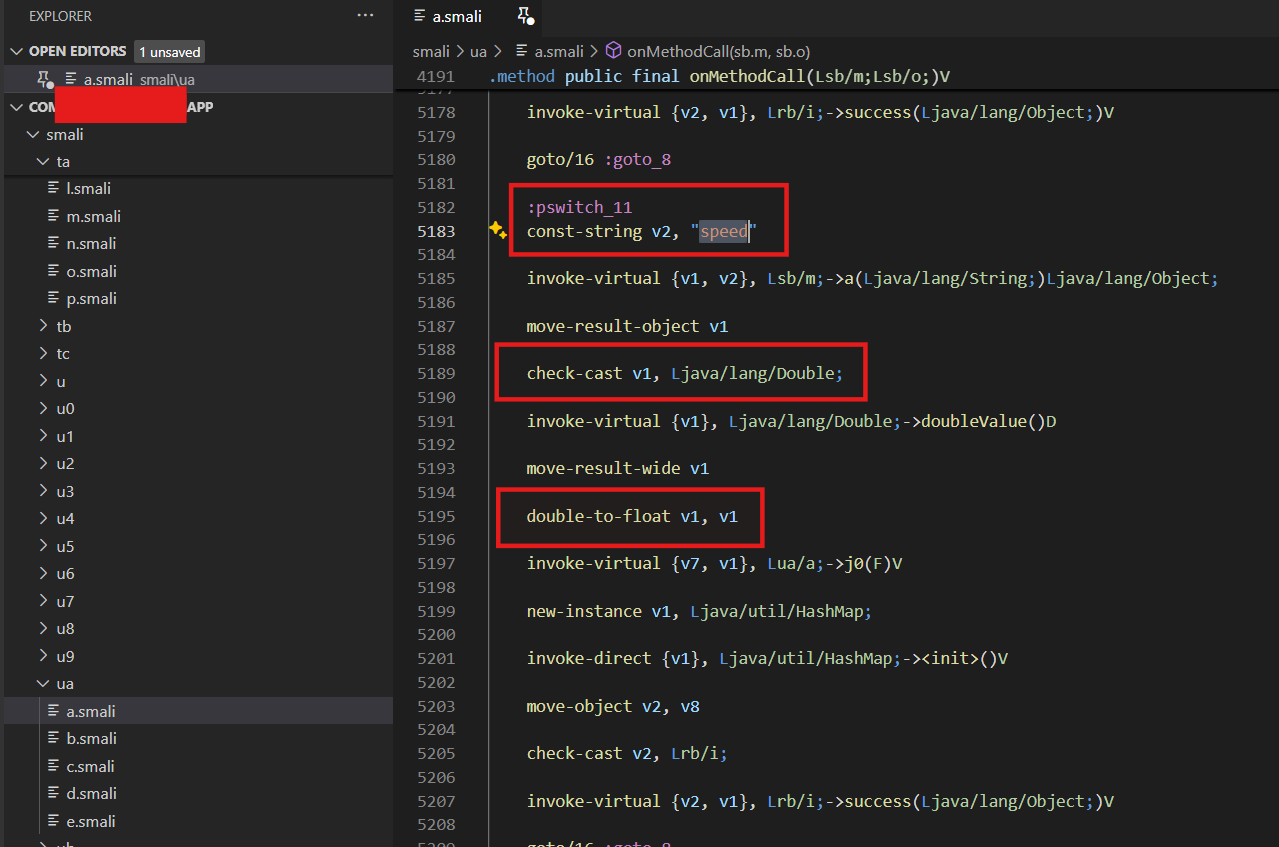Open n.smali in ta folder
The image size is (1279, 847).
(x=196, y=243)
